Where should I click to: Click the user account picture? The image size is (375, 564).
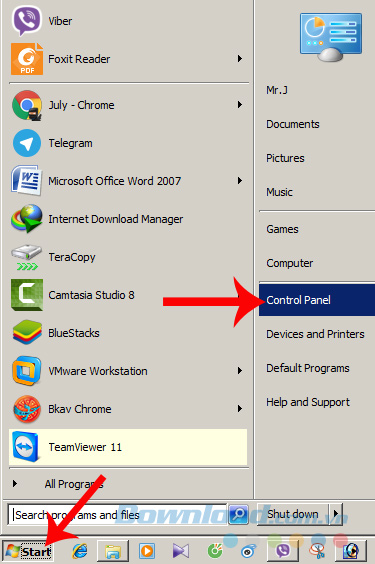point(331,37)
